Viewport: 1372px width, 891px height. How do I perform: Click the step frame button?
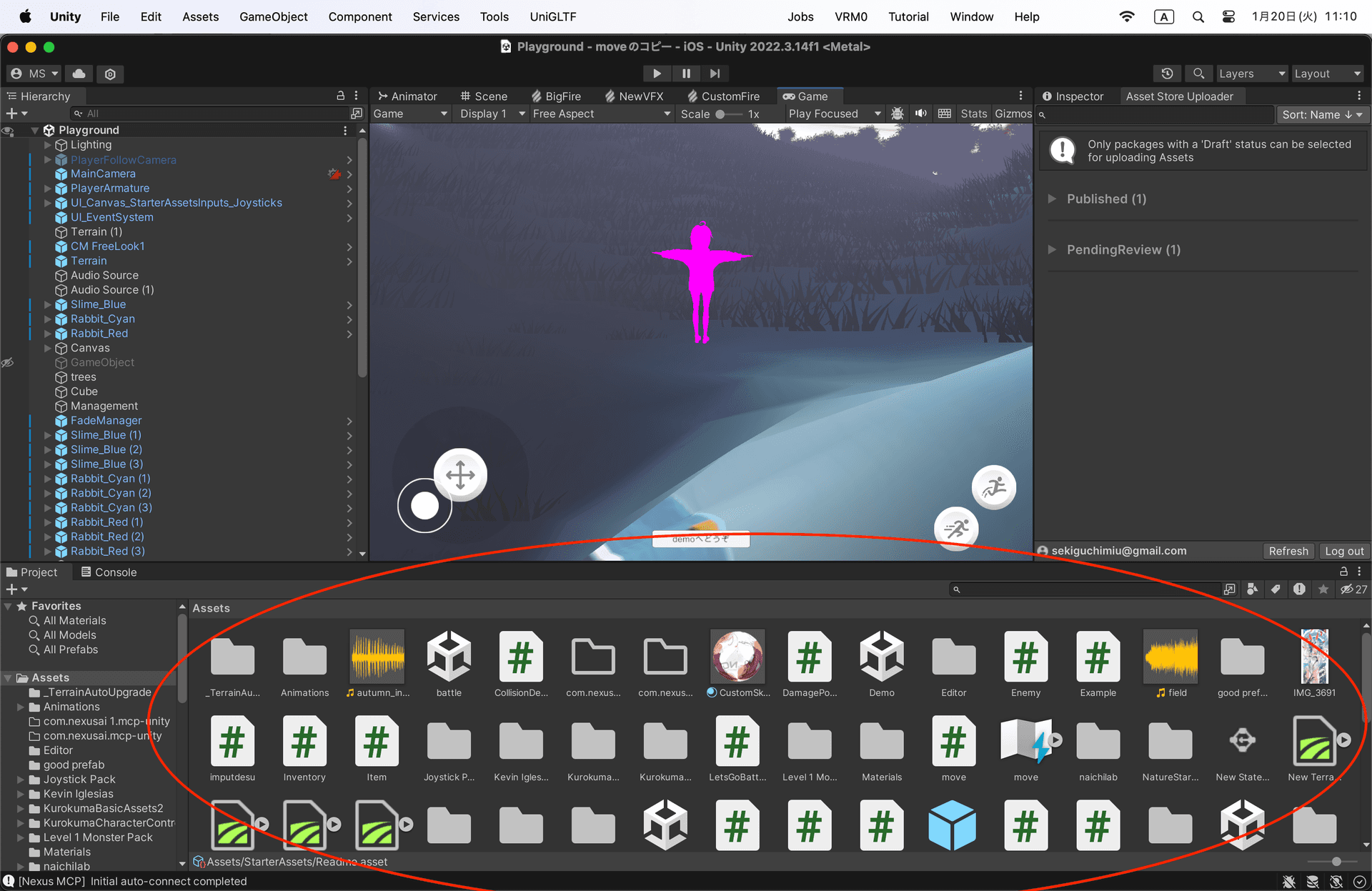(x=715, y=73)
